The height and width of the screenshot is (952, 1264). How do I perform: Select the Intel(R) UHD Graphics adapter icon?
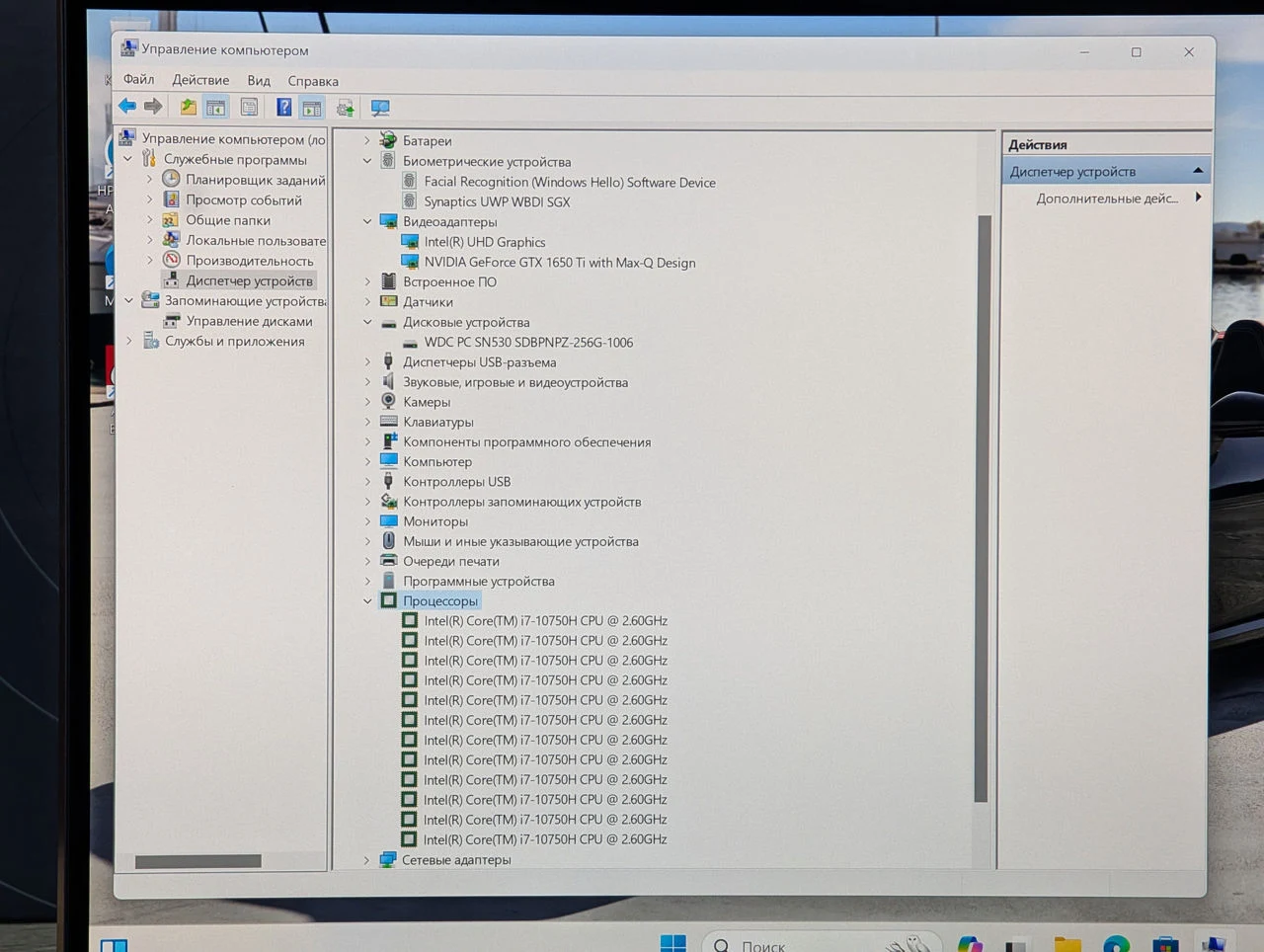click(410, 242)
